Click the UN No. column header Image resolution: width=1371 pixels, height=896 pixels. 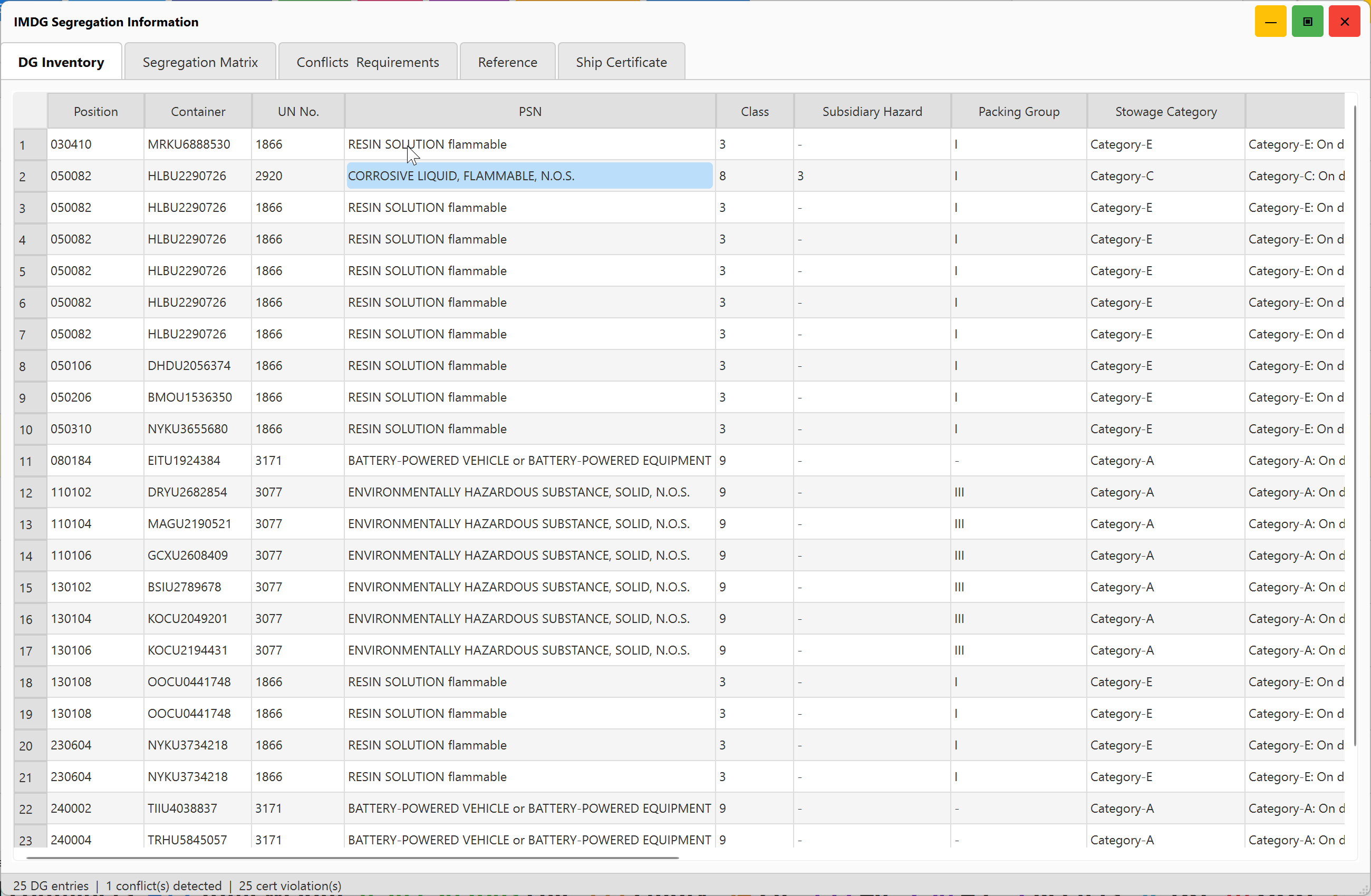pyautogui.click(x=298, y=111)
